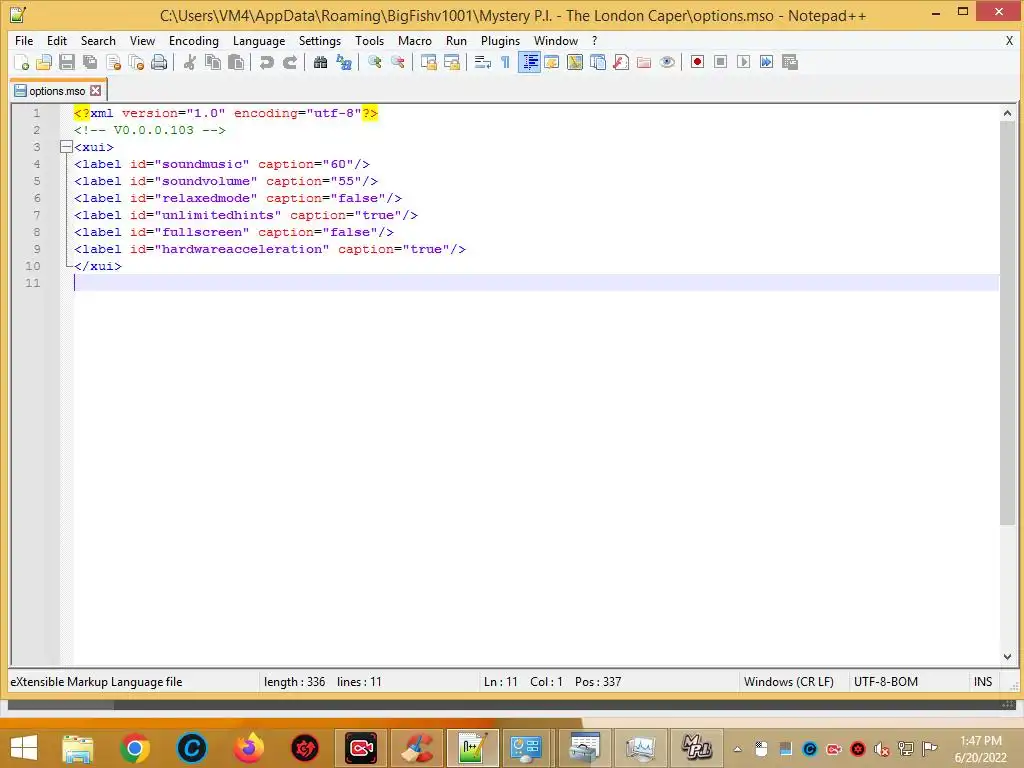Toggle the Indent guide toolbar icon
1024x768 pixels.
pos(529,62)
